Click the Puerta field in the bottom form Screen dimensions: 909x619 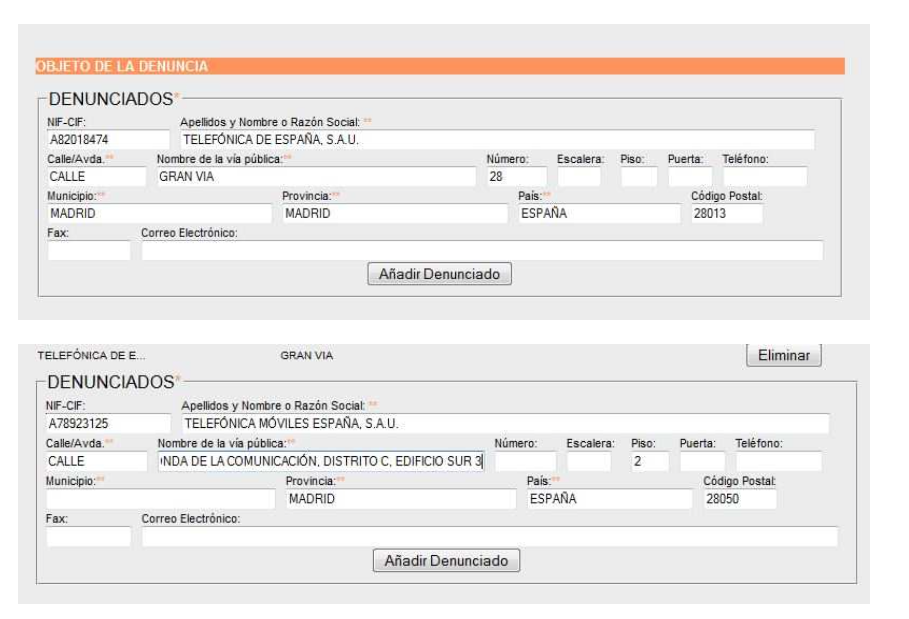tap(702, 461)
